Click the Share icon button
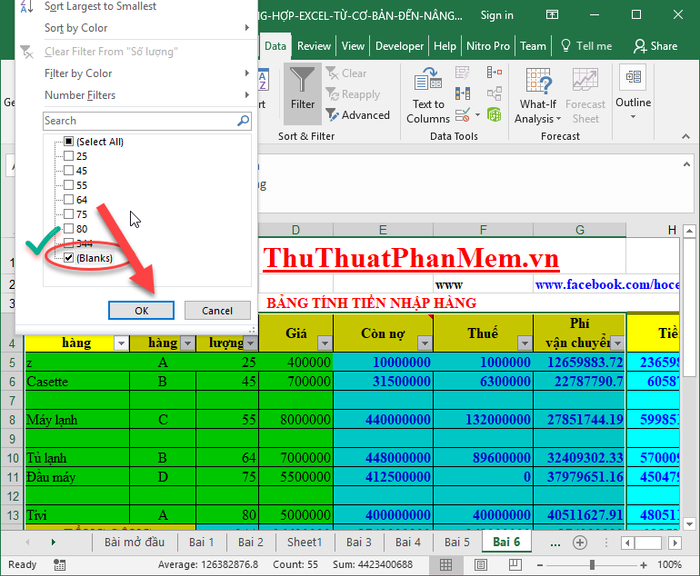This screenshot has width=700, height=576. pyautogui.click(x=656, y=46)
